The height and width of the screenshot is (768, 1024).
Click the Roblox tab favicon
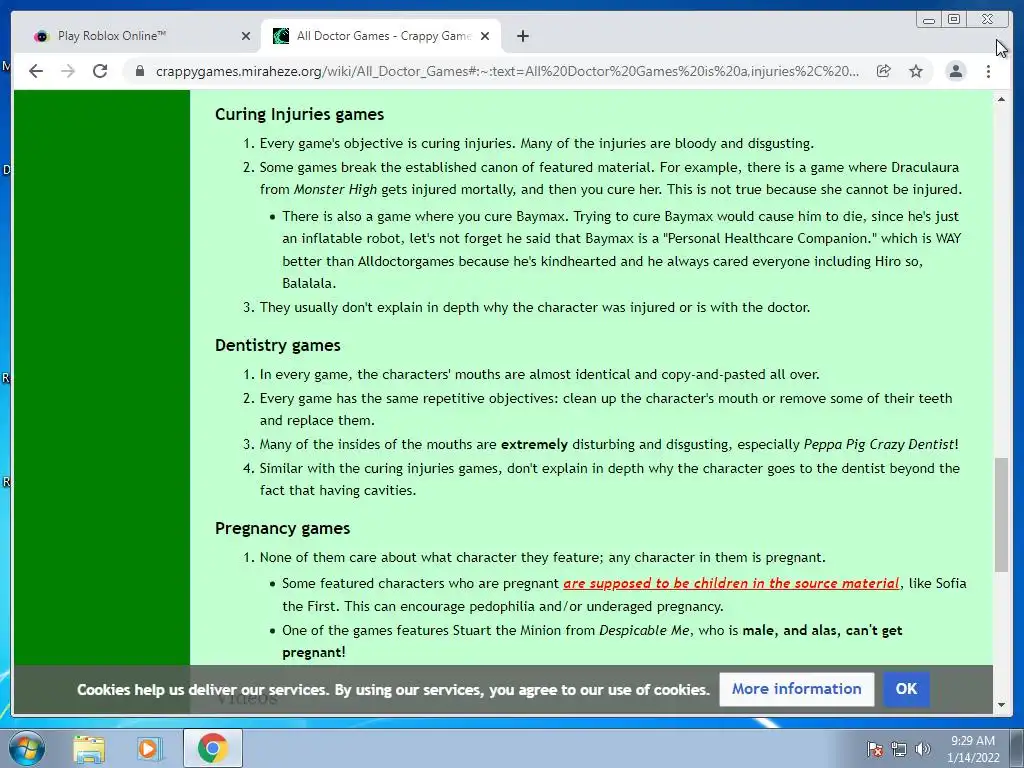pyautogui.click(x=42, y=36)
